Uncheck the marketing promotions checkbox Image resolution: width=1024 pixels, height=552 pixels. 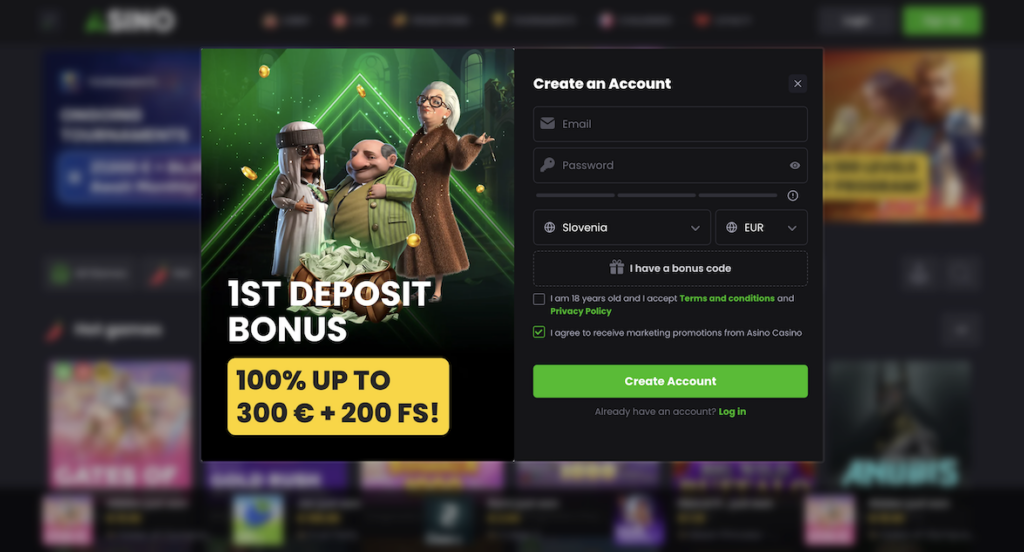[539, 332]
